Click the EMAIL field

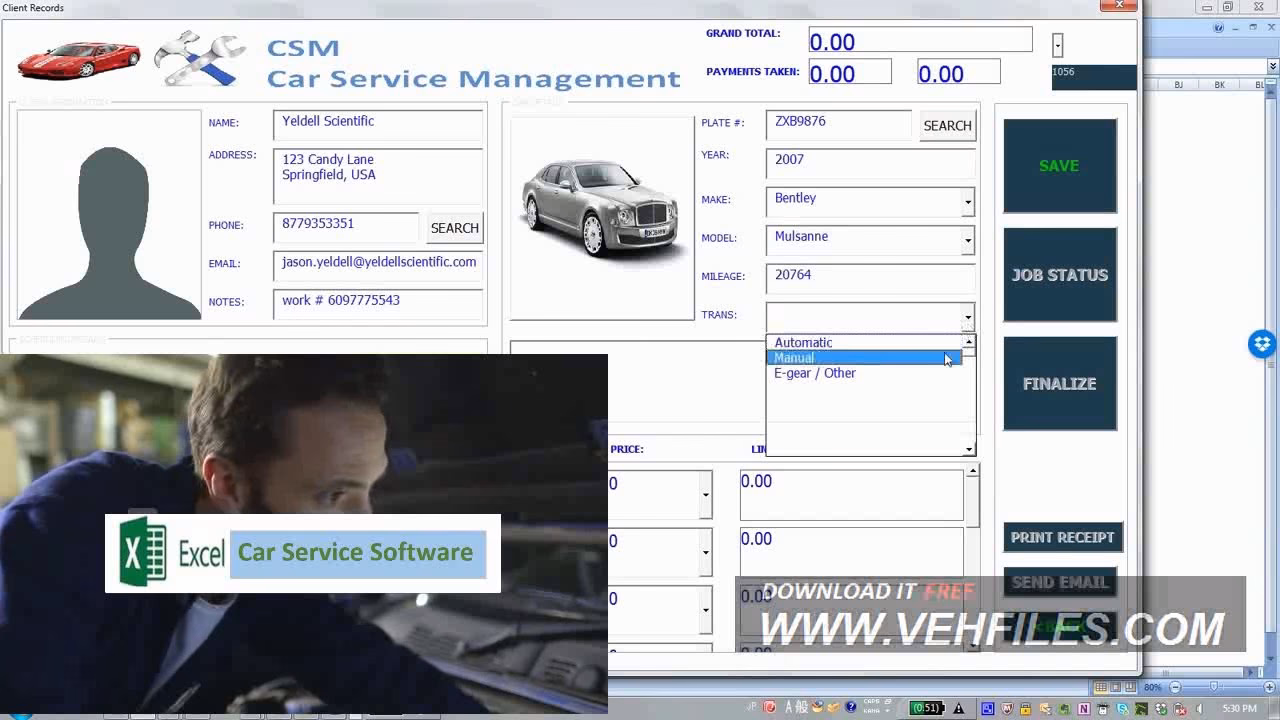coord(378,265)
